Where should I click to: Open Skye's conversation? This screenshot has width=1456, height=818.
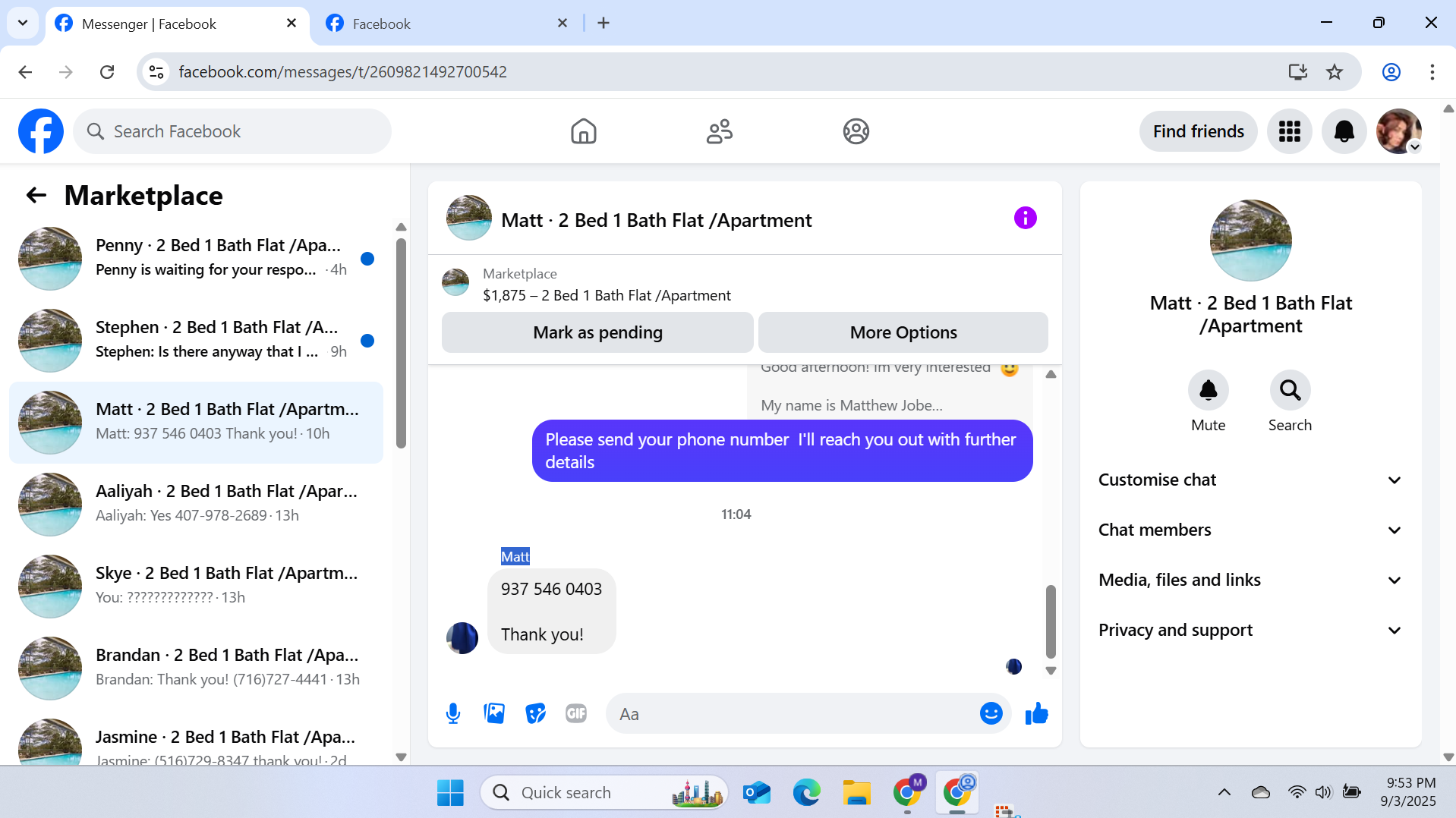[196, 587]
